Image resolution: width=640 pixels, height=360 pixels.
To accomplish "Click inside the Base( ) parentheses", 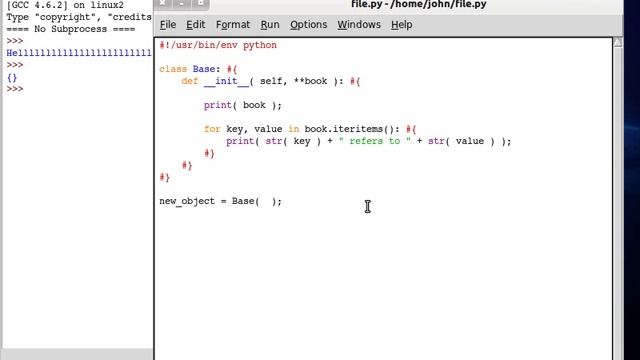I will tap(265, 201).
